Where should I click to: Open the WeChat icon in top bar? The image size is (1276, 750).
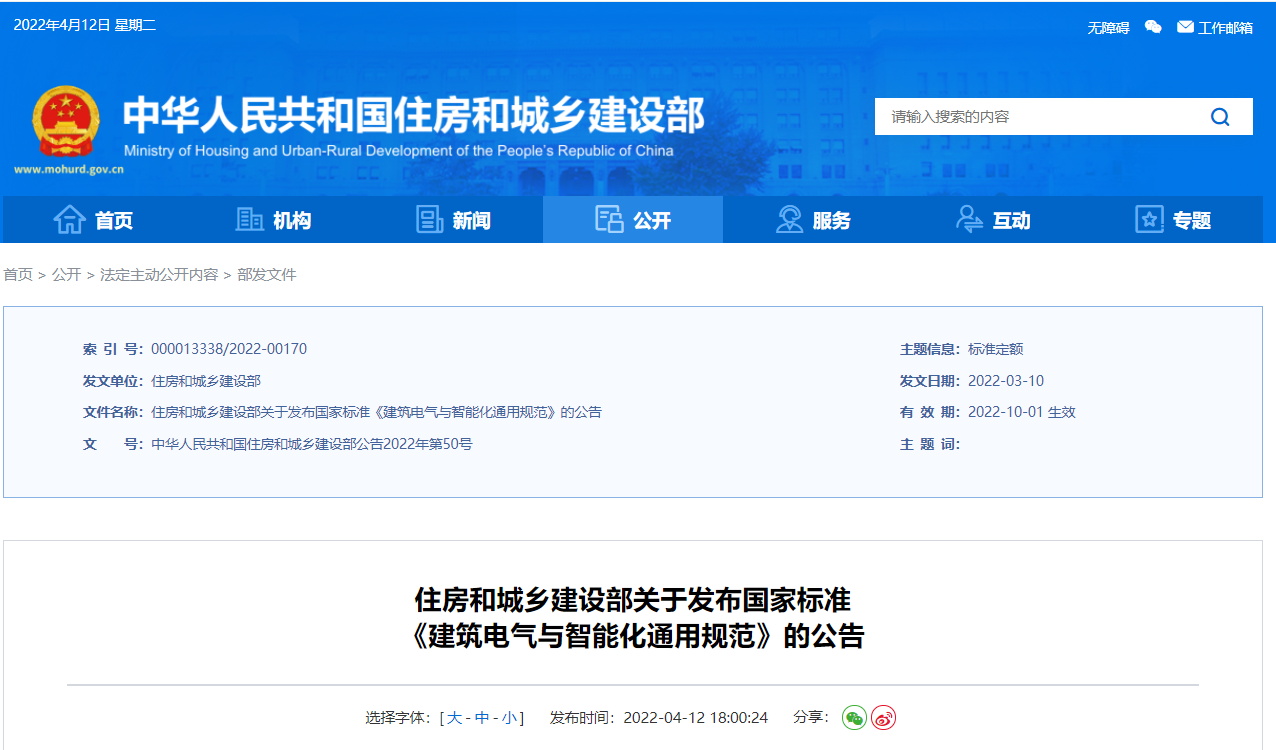1153,27
